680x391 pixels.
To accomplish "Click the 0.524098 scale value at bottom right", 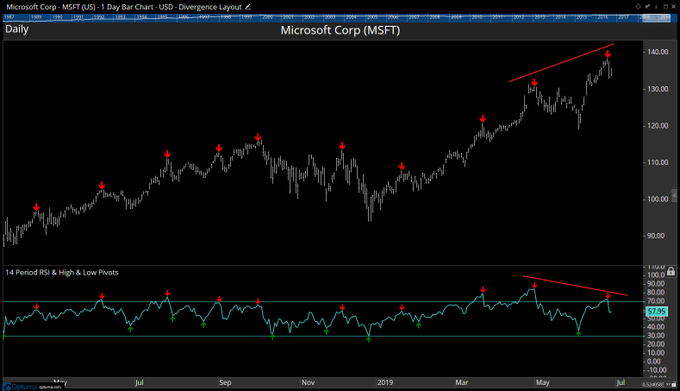I will coord(653,384).
